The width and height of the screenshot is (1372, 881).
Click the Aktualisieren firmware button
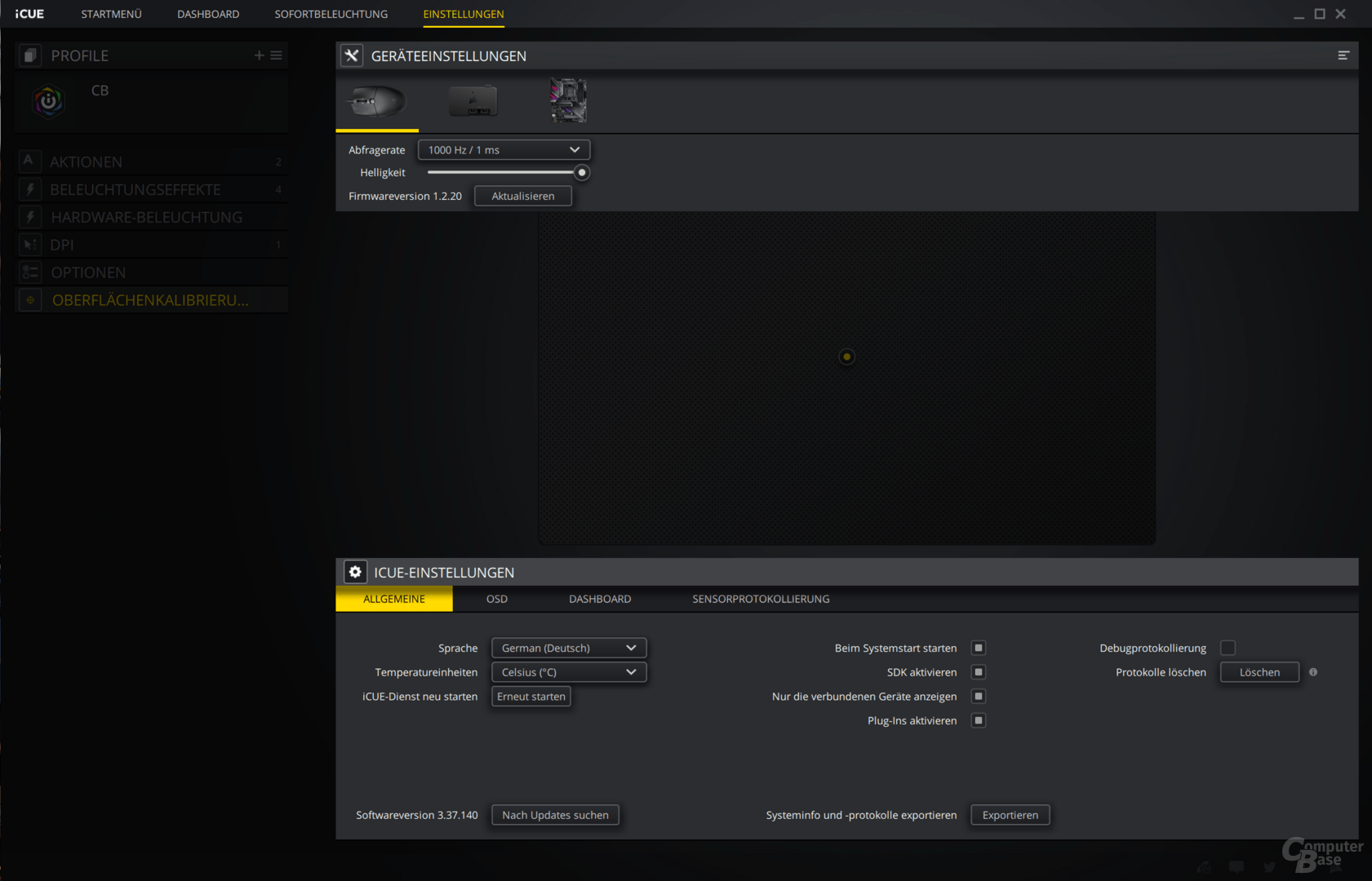[x=523, y=196]
